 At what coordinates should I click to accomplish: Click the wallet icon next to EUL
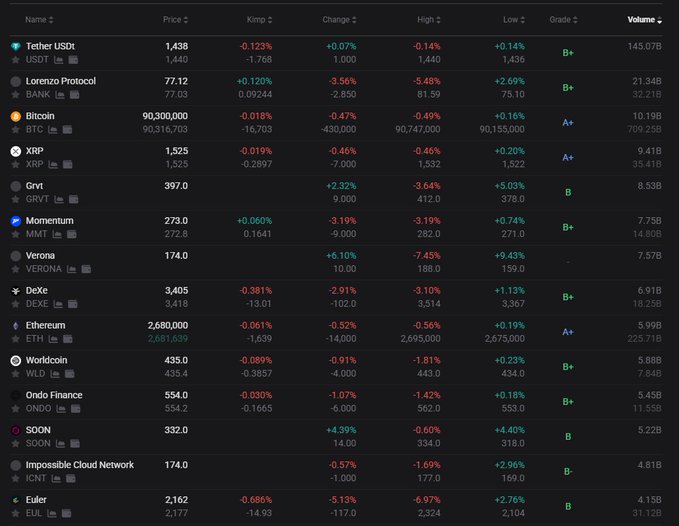[x=66, y=513]
